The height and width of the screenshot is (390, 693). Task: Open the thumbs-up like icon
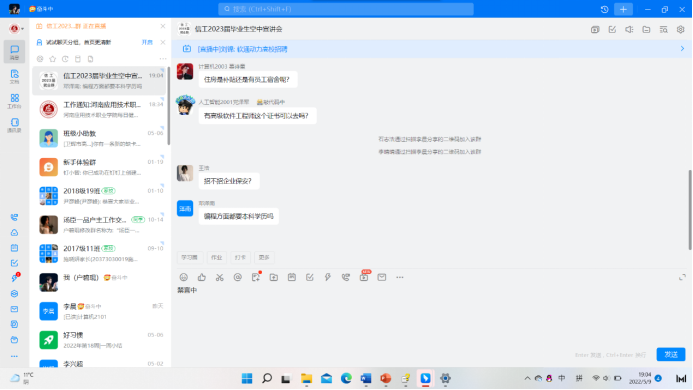[202, 277]
